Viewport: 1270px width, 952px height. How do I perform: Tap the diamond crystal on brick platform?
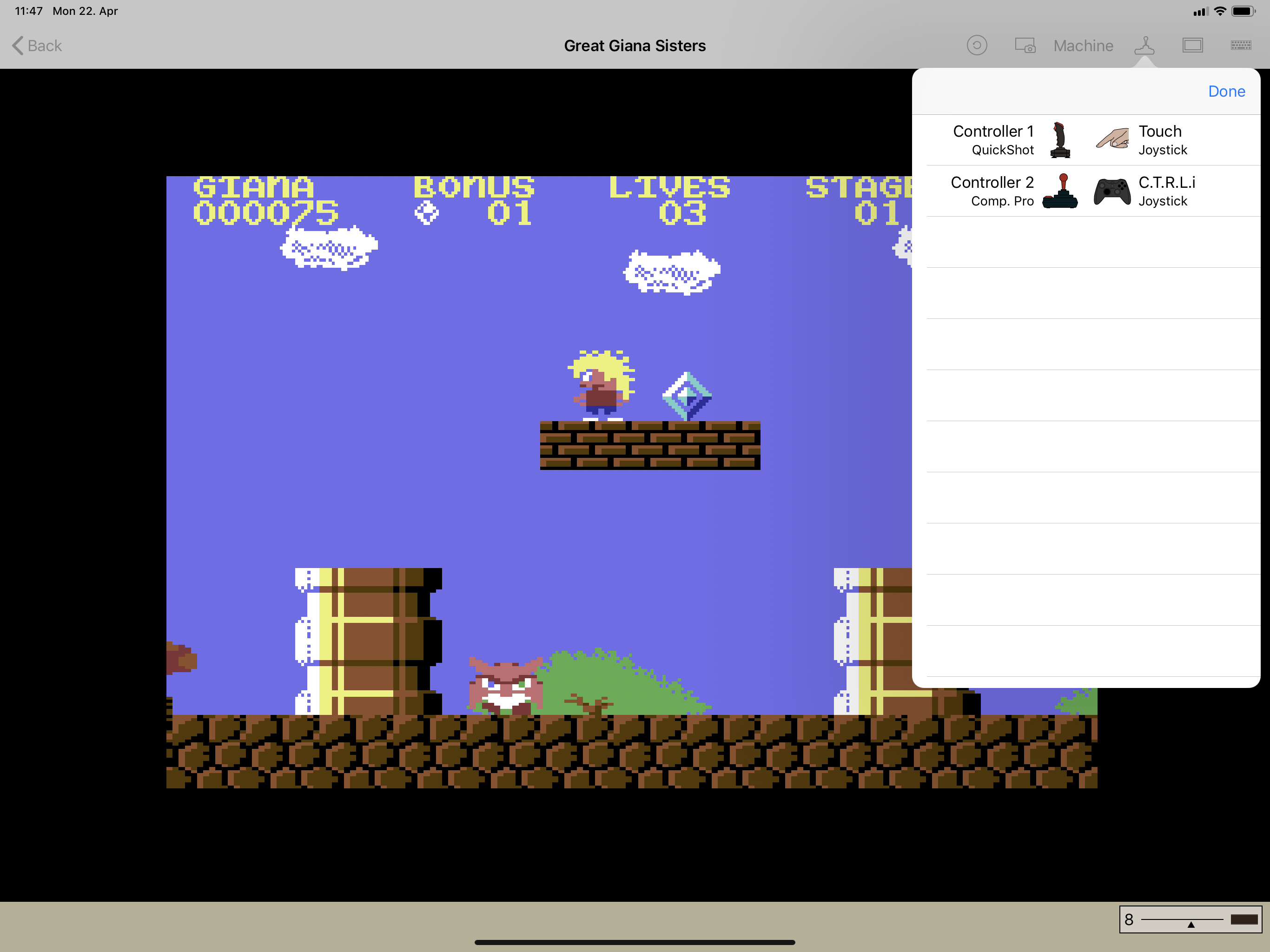687,396
